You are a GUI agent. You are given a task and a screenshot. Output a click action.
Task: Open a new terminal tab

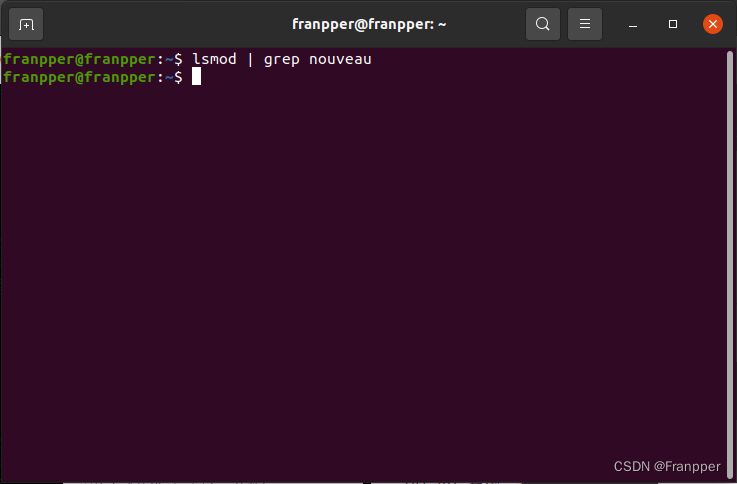click(x=26, y=24)
